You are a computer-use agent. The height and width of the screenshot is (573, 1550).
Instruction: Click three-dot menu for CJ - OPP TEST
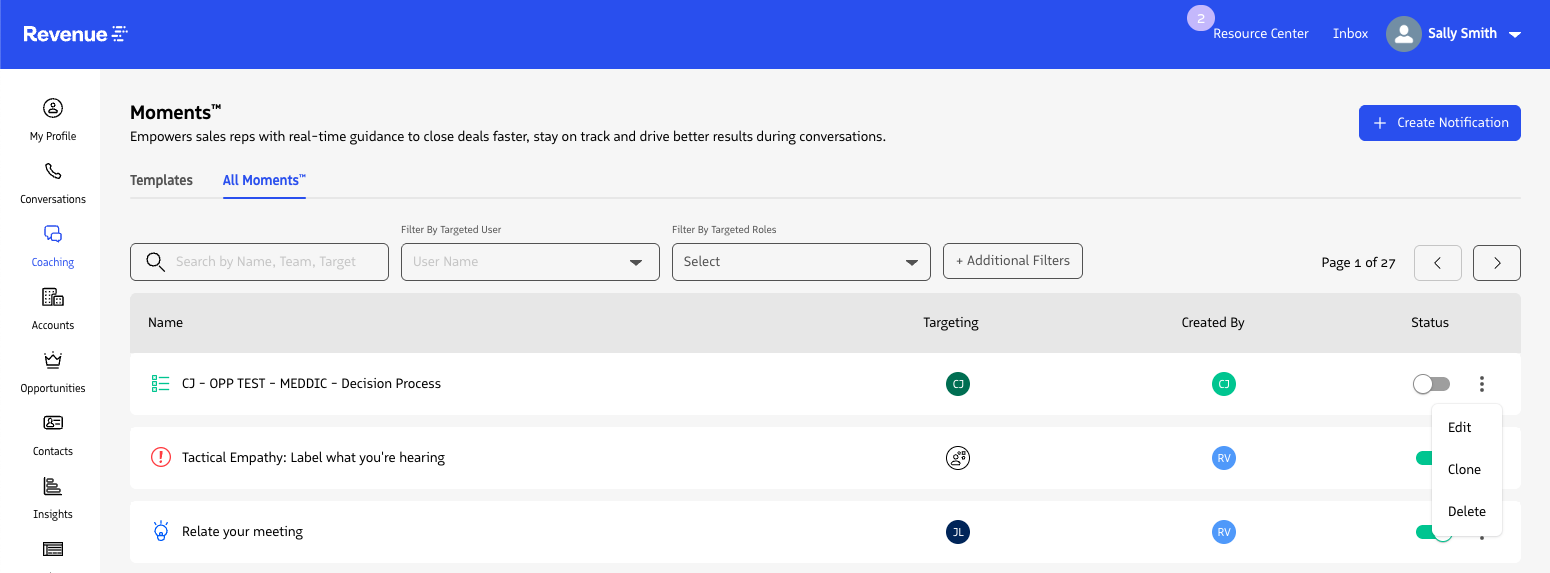coord(1481,384)
